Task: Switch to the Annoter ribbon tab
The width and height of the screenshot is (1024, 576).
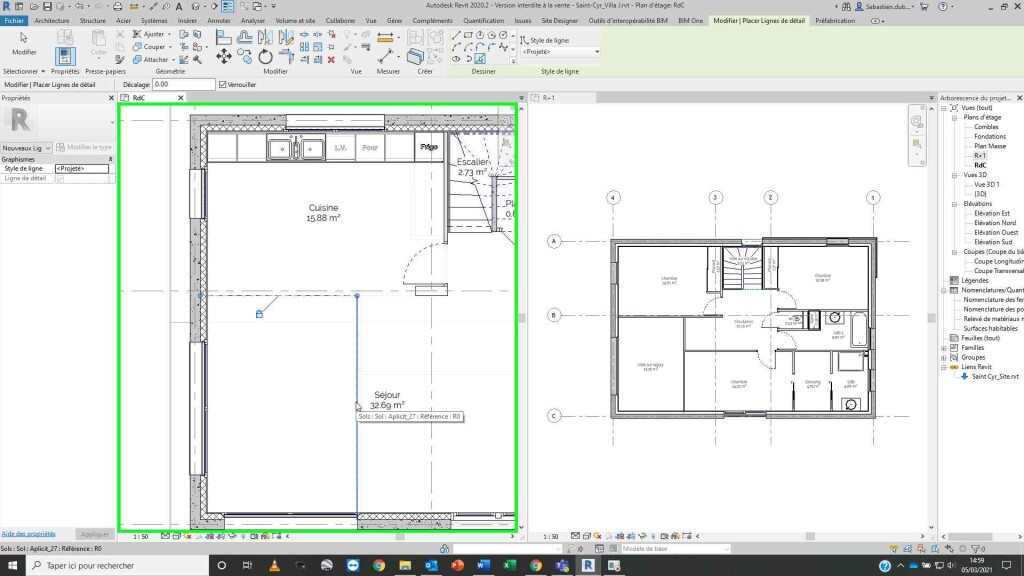Action: 218,20
